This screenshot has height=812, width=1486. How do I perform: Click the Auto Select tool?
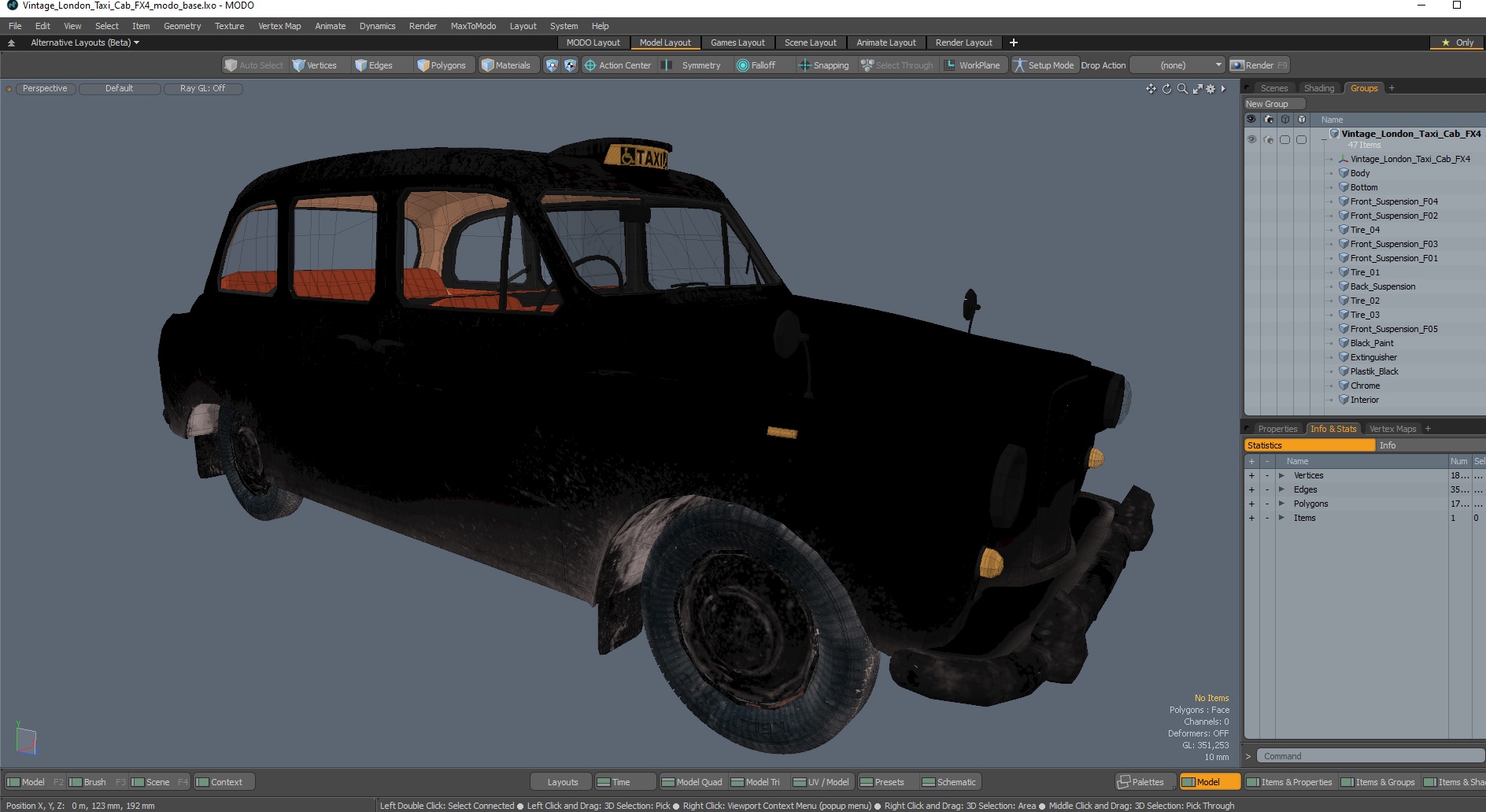tap(253, 65)
